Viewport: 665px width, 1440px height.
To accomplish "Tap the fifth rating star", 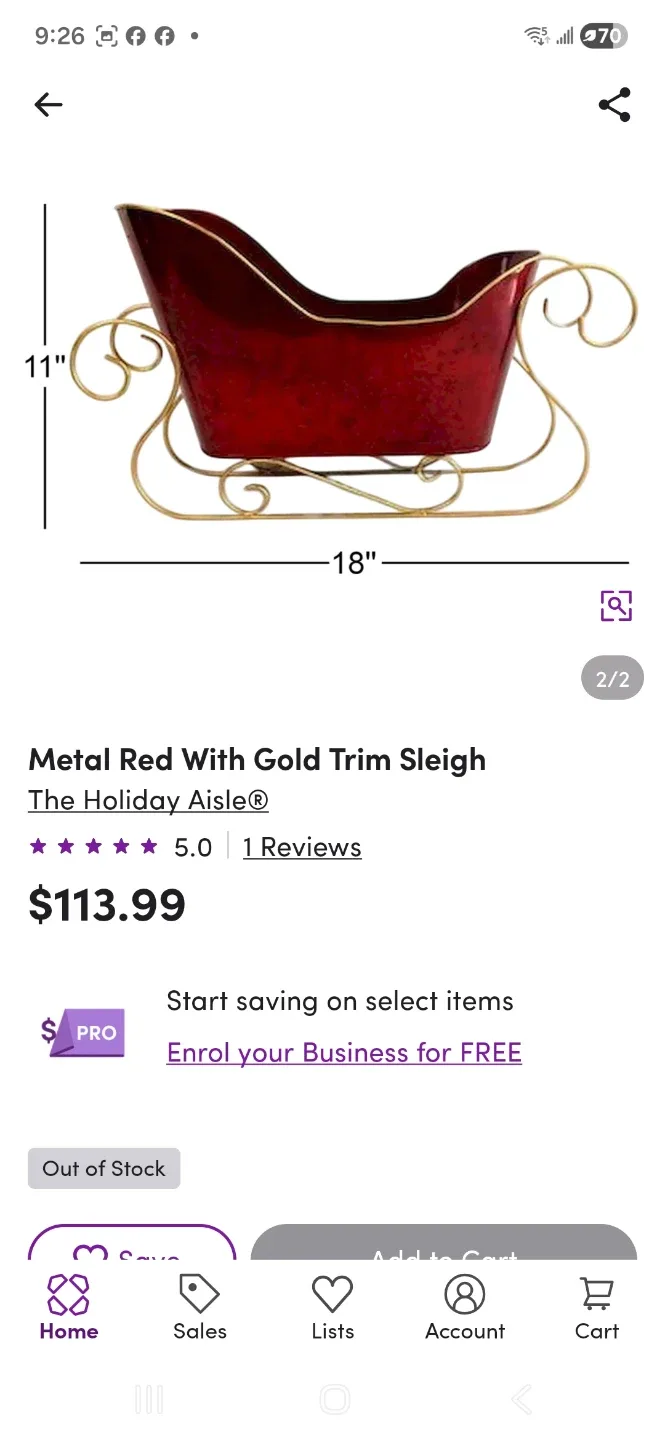I will (148, 846).
